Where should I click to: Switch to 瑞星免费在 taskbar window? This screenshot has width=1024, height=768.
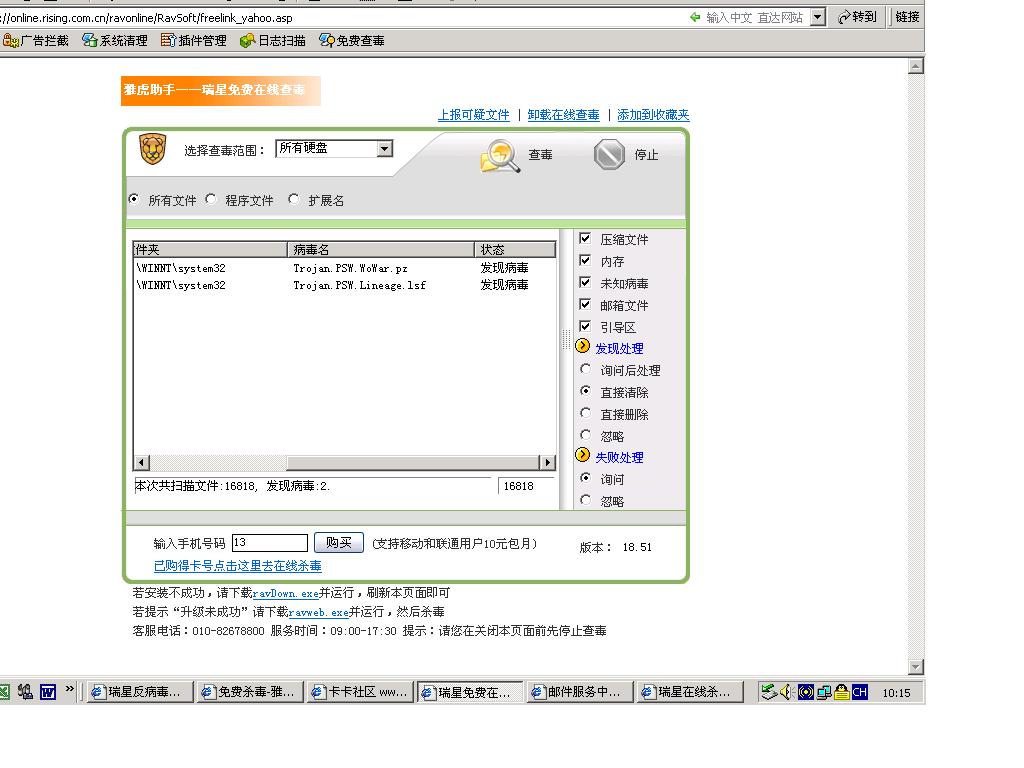click(471, 692)
